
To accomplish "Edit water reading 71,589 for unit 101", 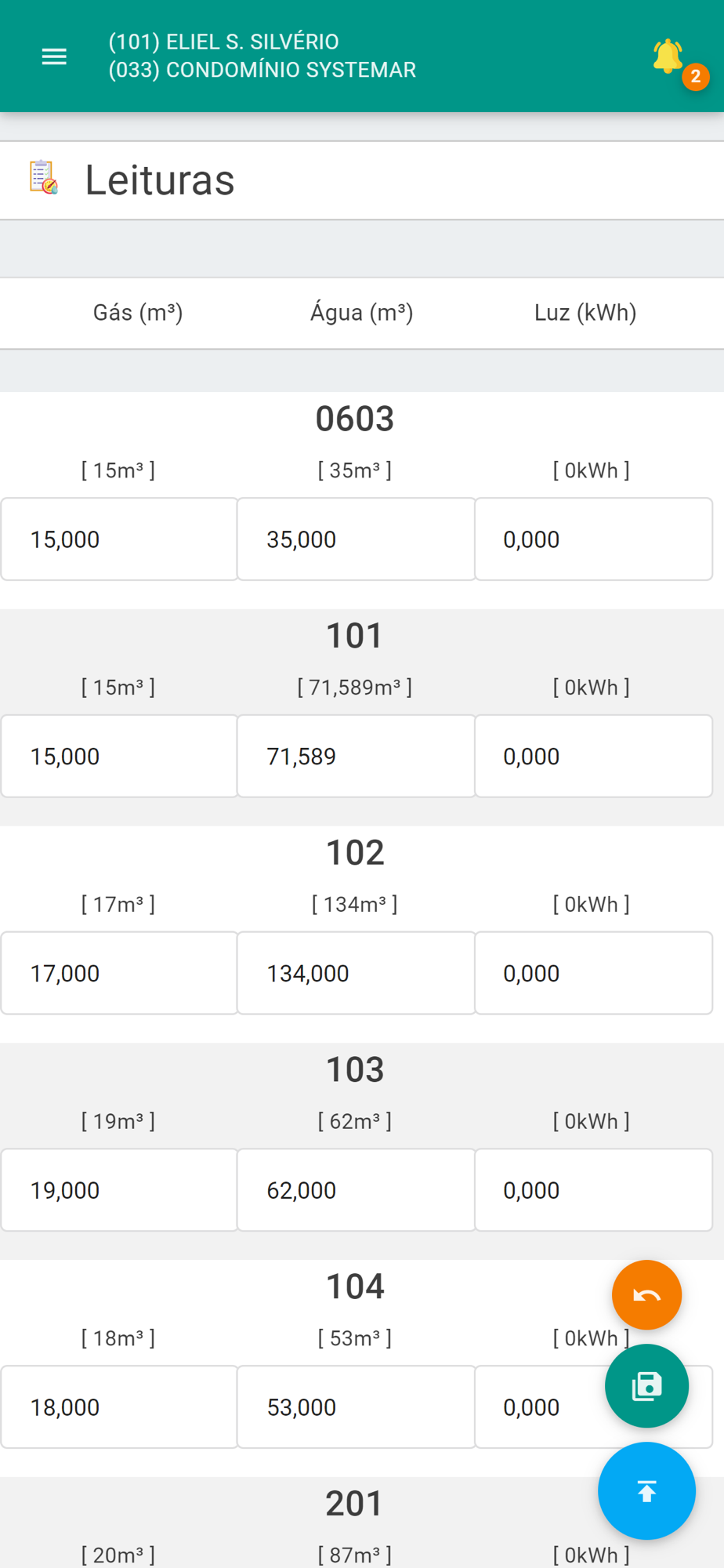I will 357,757.
